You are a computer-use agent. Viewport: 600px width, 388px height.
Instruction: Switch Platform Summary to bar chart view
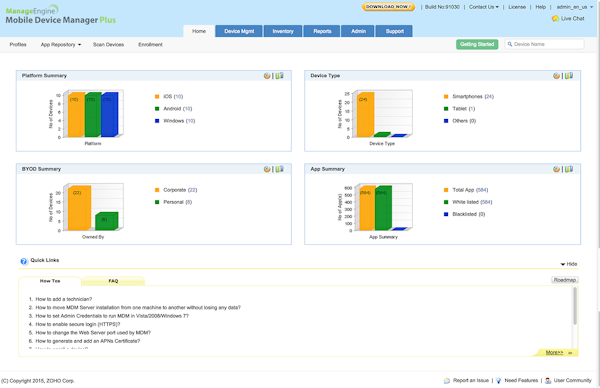[x=280, y=76]
